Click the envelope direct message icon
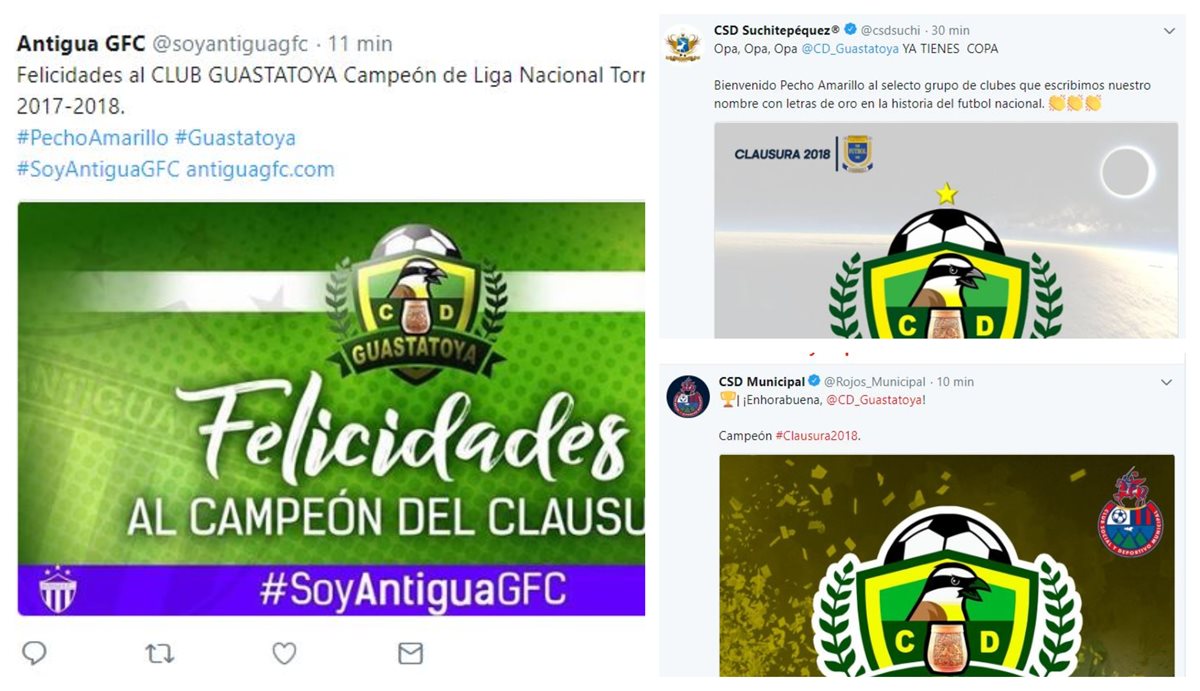 410,654
